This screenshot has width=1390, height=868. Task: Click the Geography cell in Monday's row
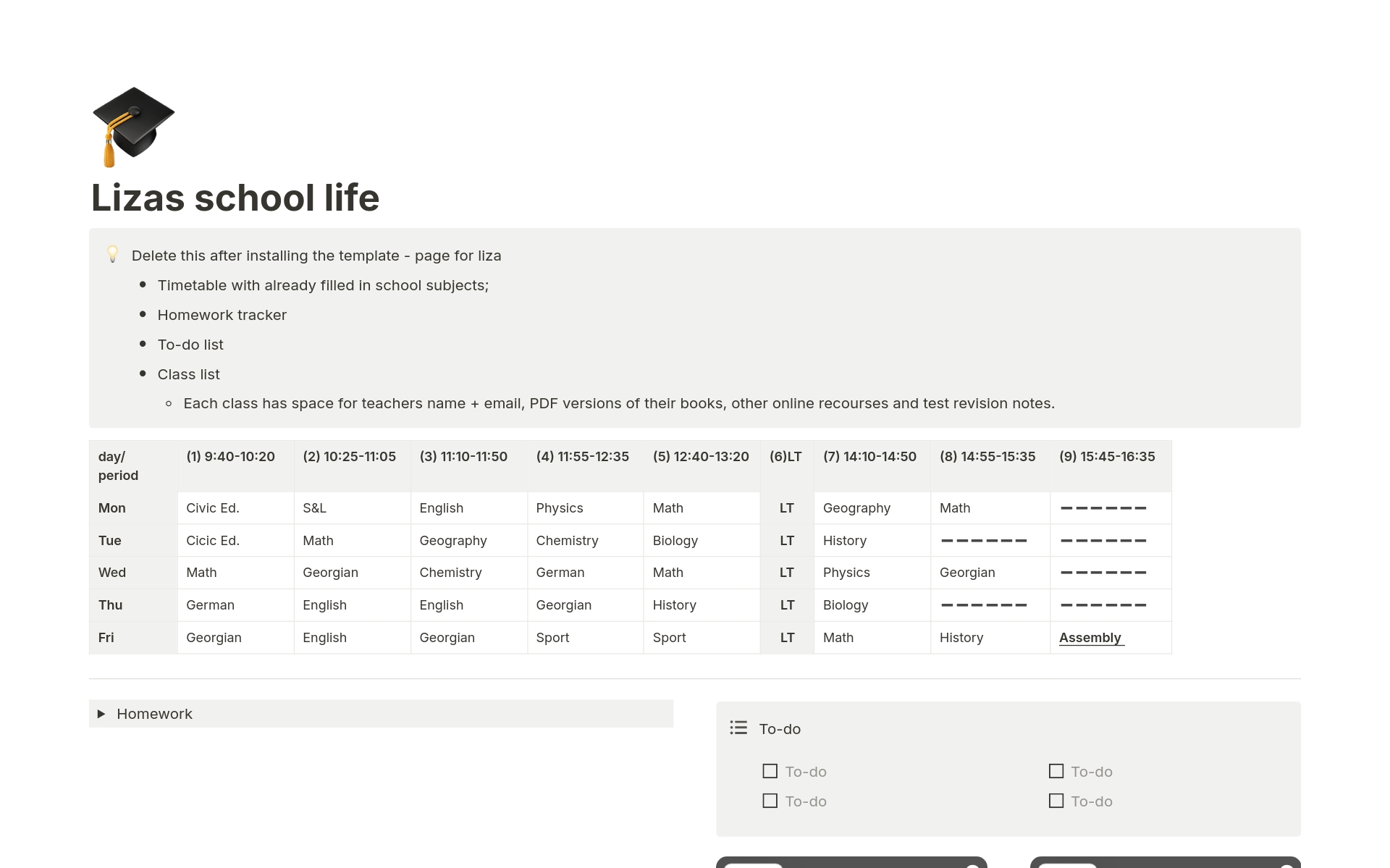(x=856, y=507)
